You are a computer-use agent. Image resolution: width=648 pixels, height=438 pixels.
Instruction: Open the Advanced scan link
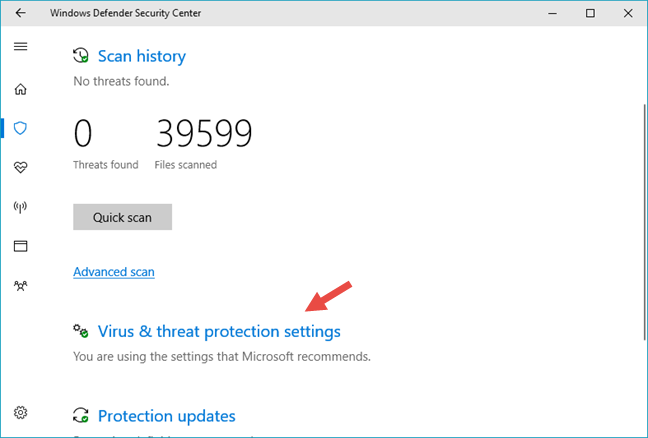coord(114,272)
